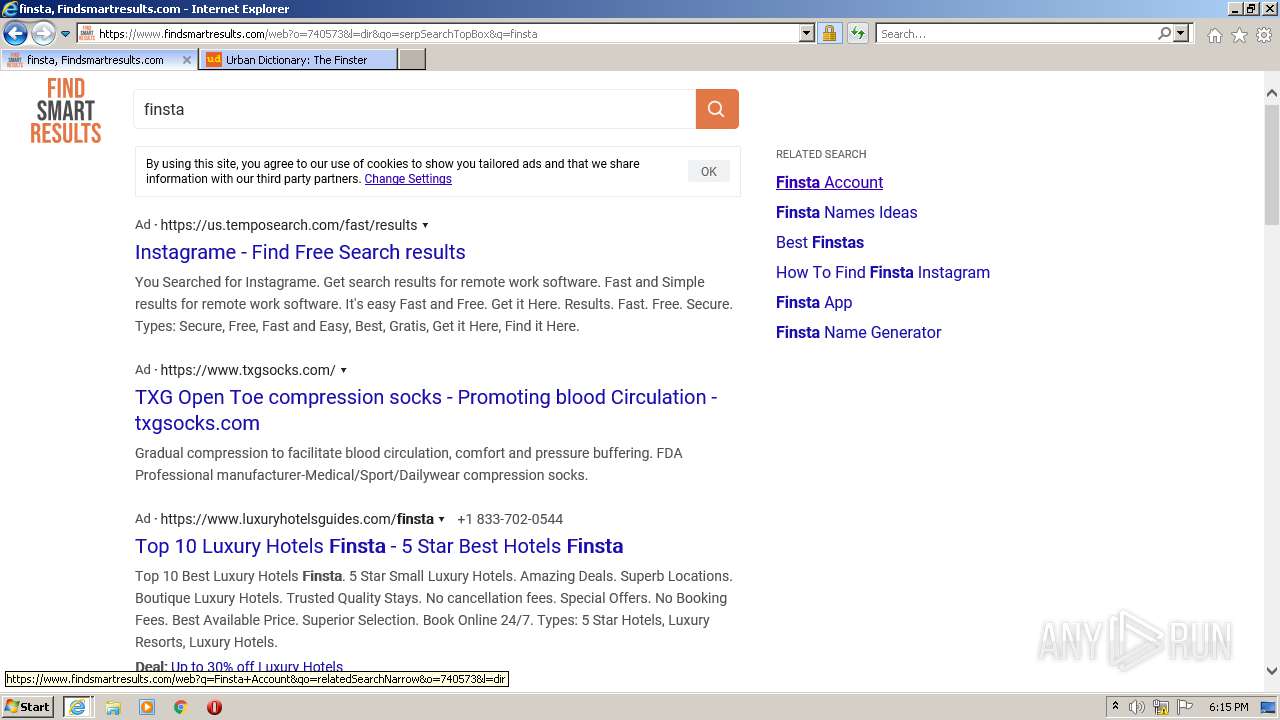The image size is (1280, 720).
Task: Open Favorites star icon
Action: coord(1239,35)
